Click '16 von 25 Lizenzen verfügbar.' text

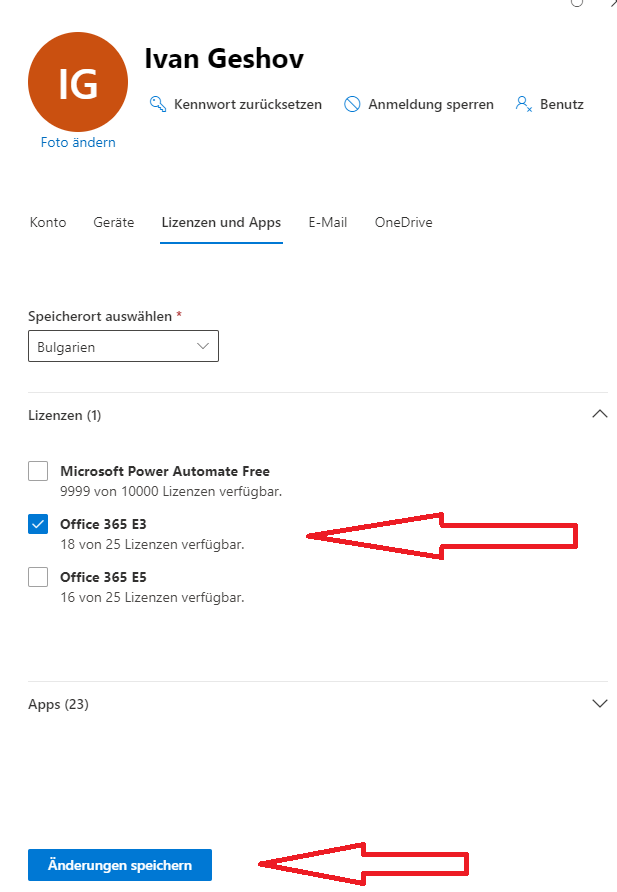tap(152, 597)
